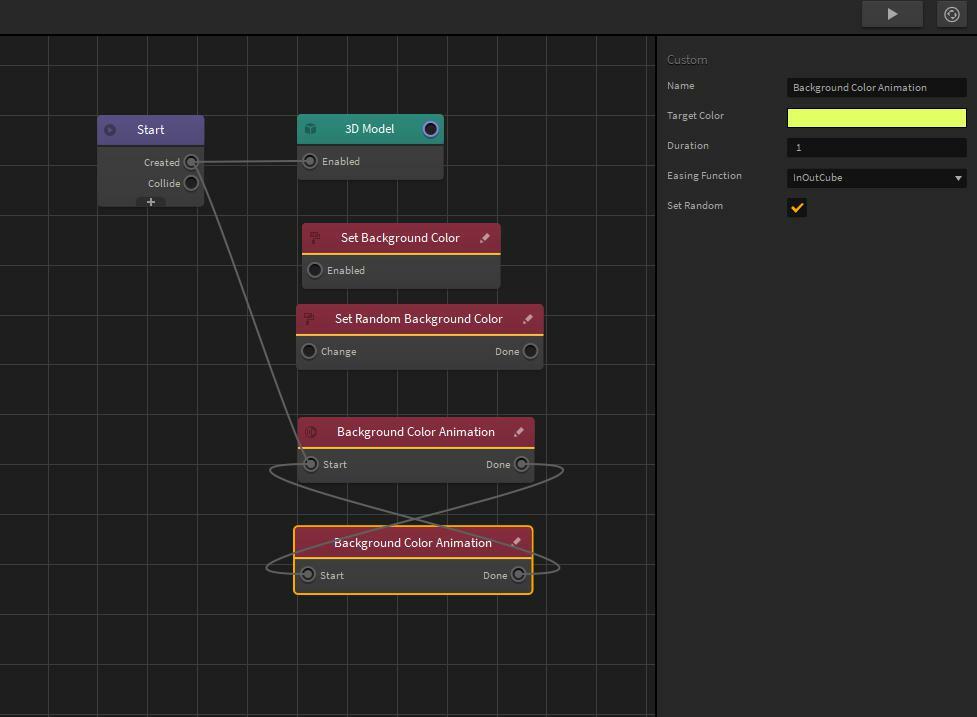Click the Duration input field showing 1
The width and height of the screenshot is (977, 717).
[x=876, y=147]
